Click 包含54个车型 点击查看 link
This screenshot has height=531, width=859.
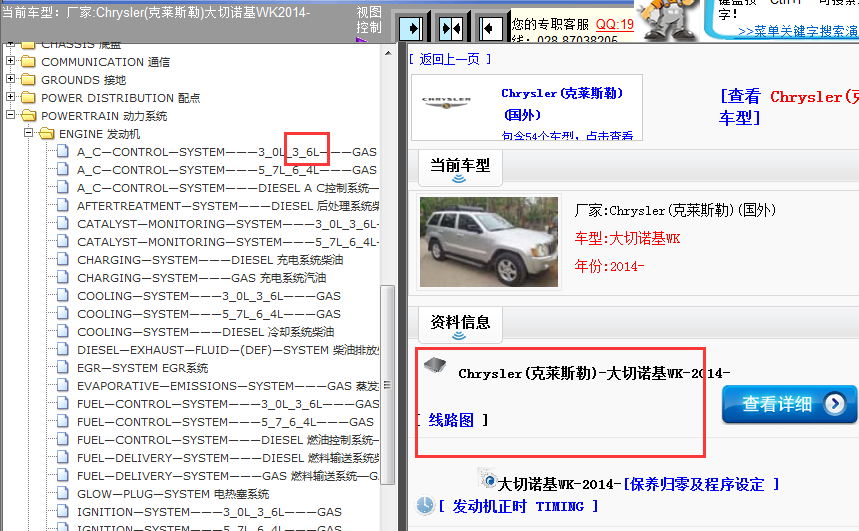567,135
